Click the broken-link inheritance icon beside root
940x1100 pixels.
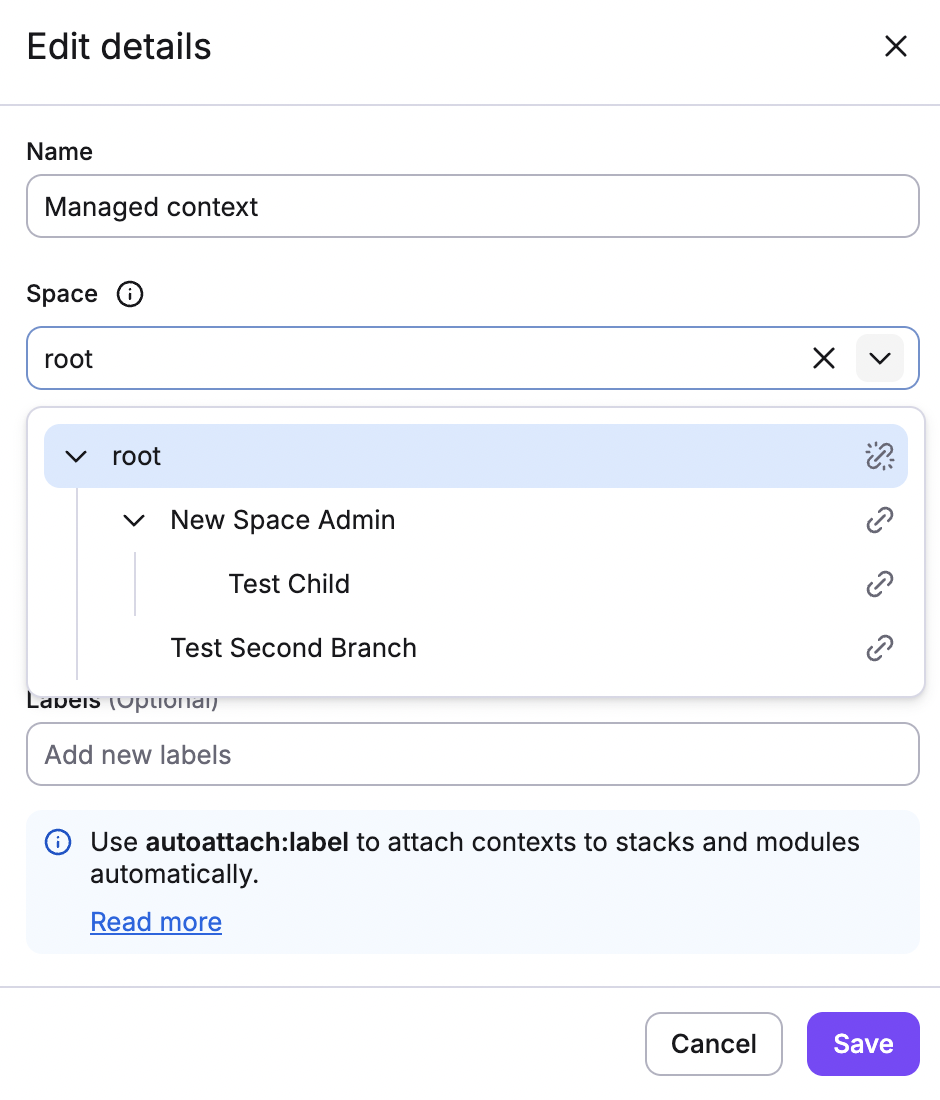click(x=879, y=456)
